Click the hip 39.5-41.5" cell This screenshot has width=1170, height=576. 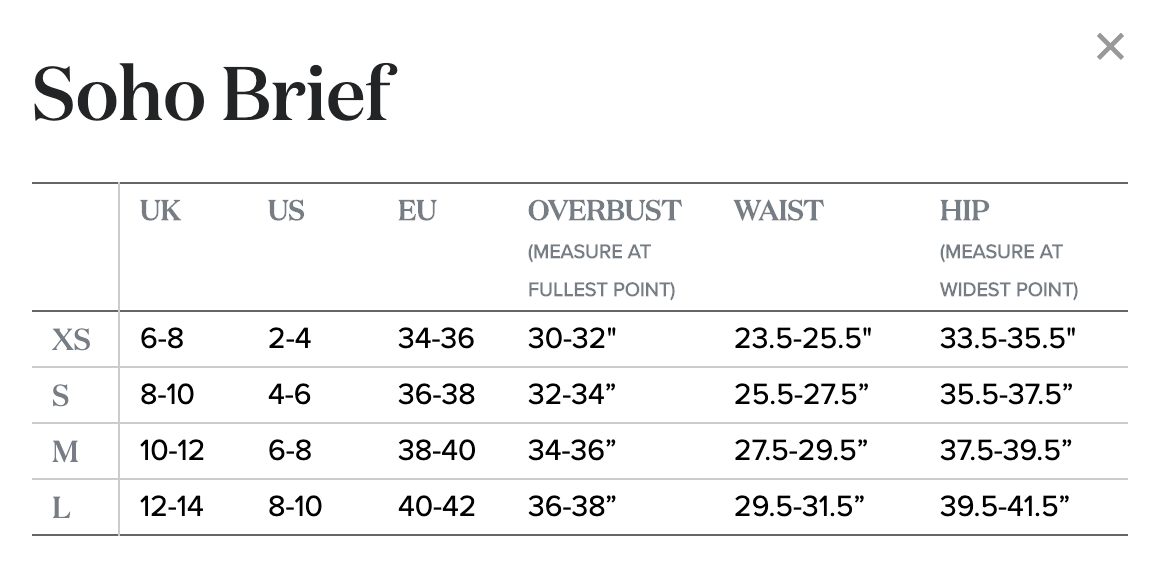(1004, 507)
